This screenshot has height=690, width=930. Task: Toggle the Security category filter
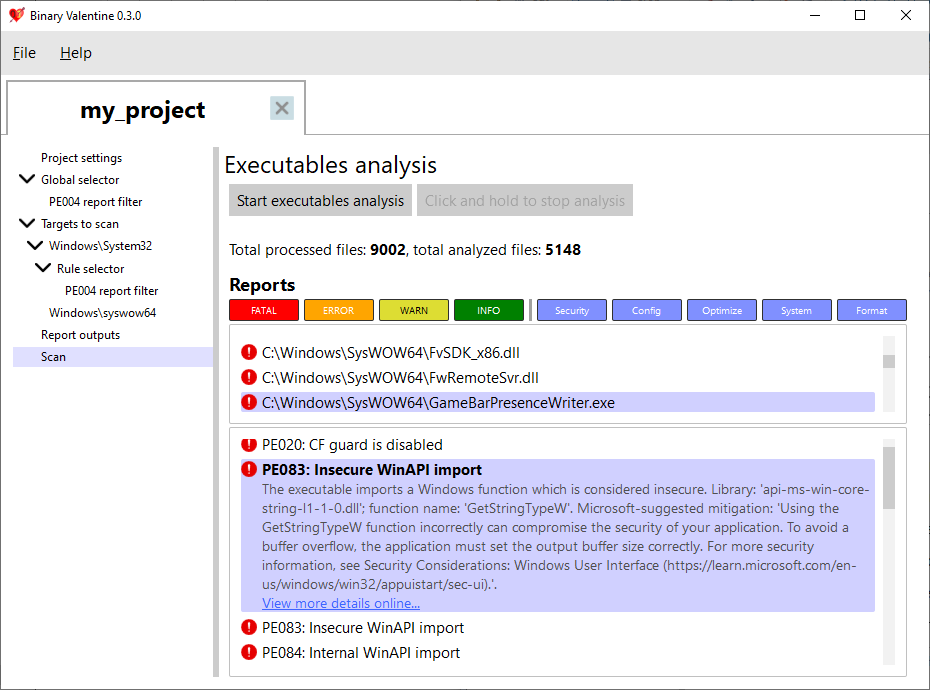572,310
